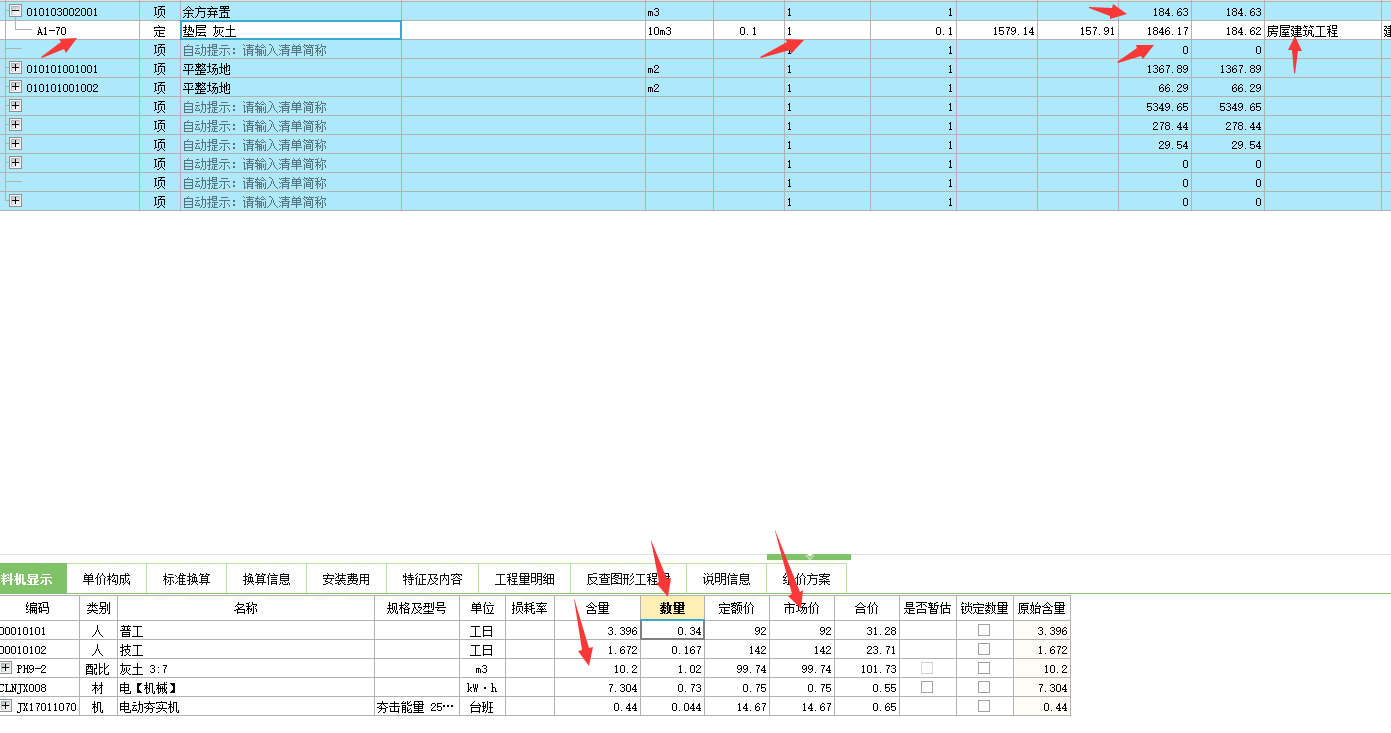Screen dimensions: 1391x733
Task: Click the 含量 value 10.2
Action: [597, 669]
